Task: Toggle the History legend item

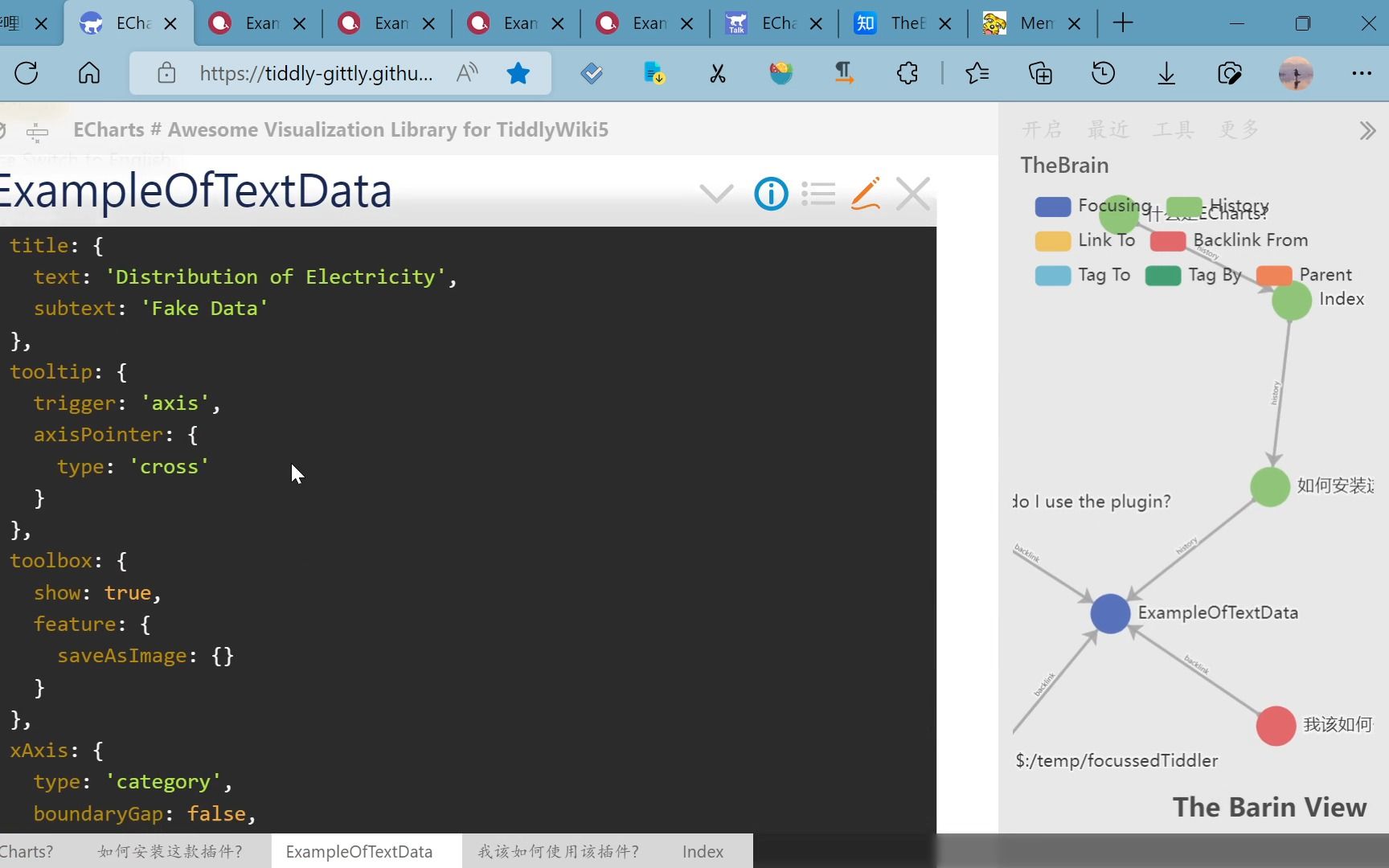Action: tap(1218, 206)
